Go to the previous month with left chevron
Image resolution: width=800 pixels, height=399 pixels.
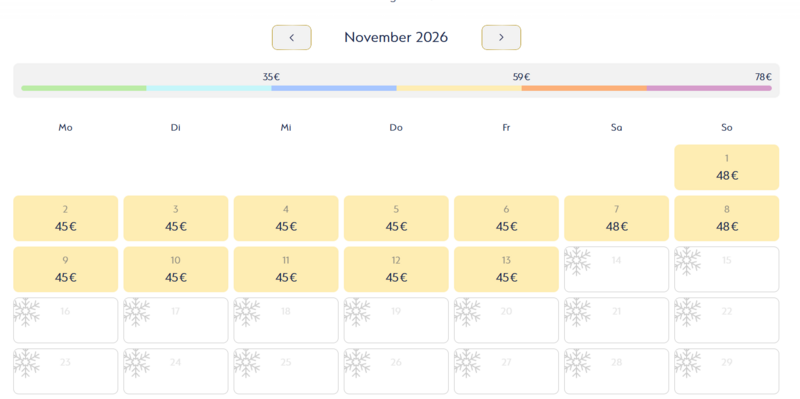point(291,37)
